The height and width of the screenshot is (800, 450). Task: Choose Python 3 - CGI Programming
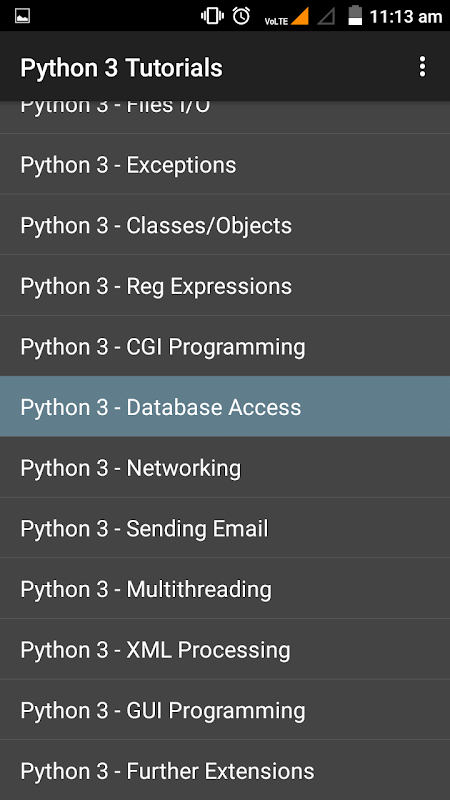point(225,346)
